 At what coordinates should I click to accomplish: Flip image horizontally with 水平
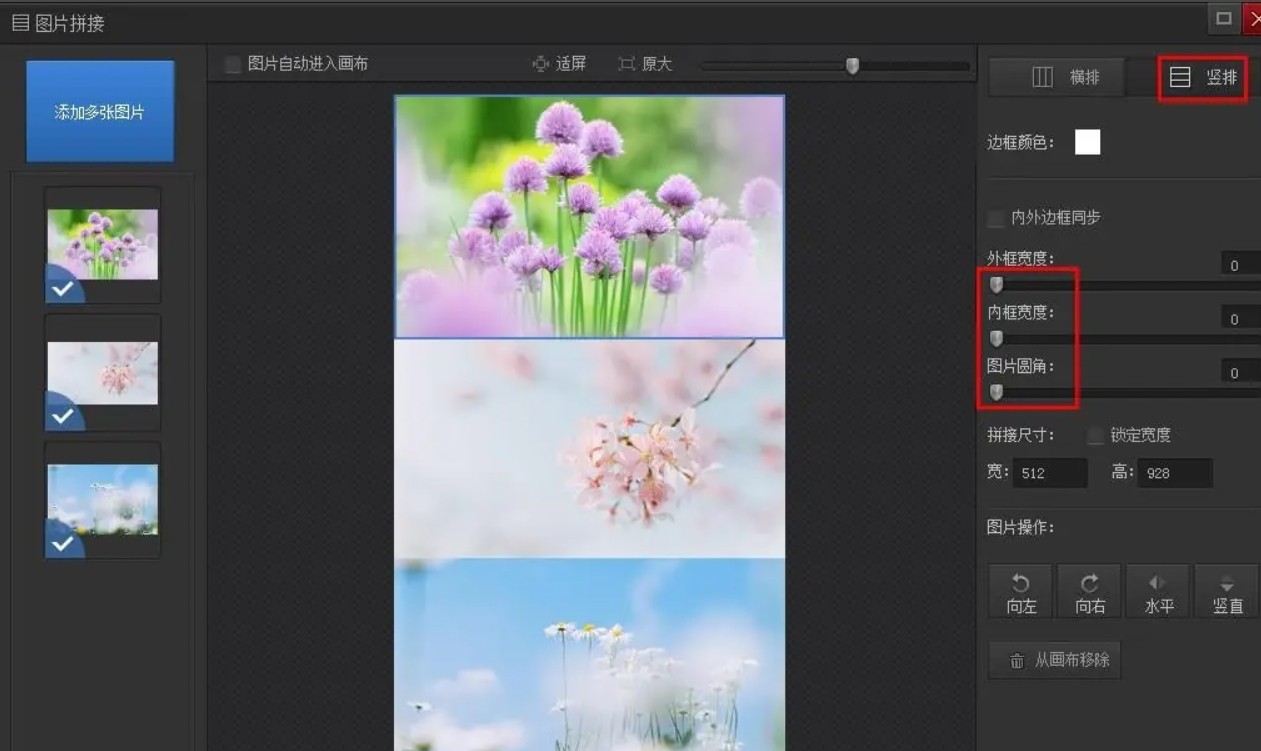click(1158, 592)
